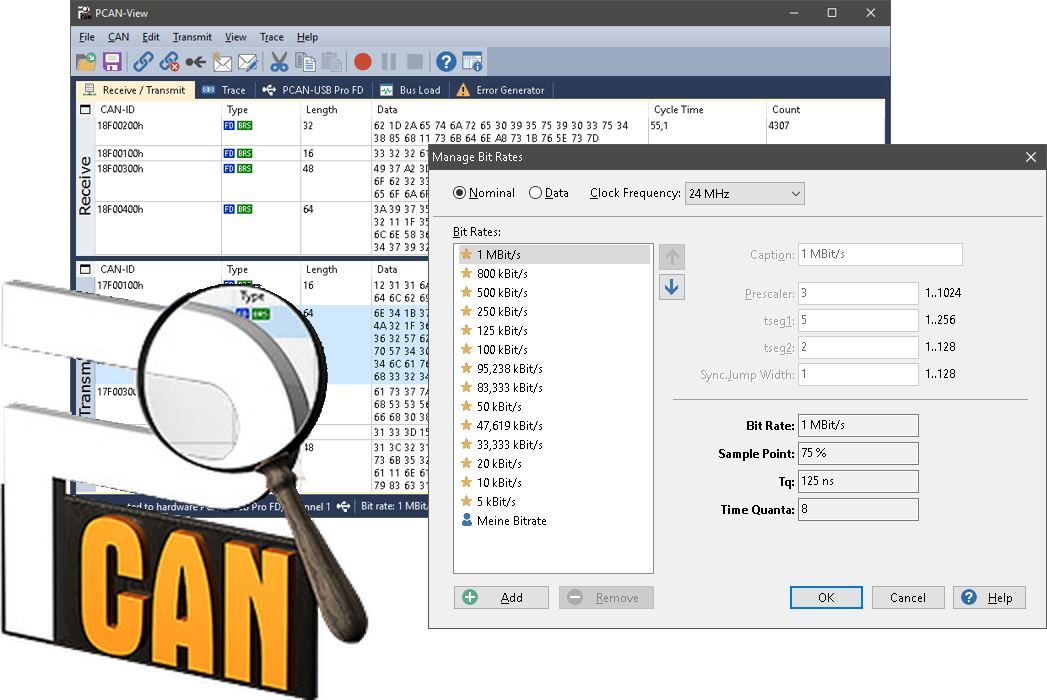Select 500 kBit/s in the bit rates list
The width and height of the screenshot is (1047, 700).
point(554,293)
